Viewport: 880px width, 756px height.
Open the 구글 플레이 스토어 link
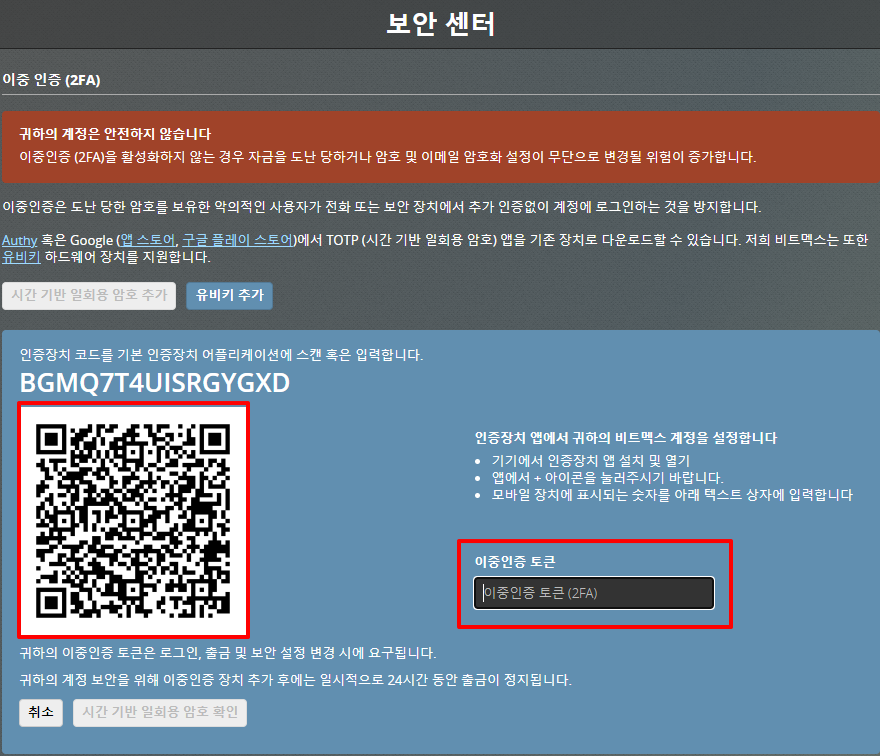[x=238, y=240]
